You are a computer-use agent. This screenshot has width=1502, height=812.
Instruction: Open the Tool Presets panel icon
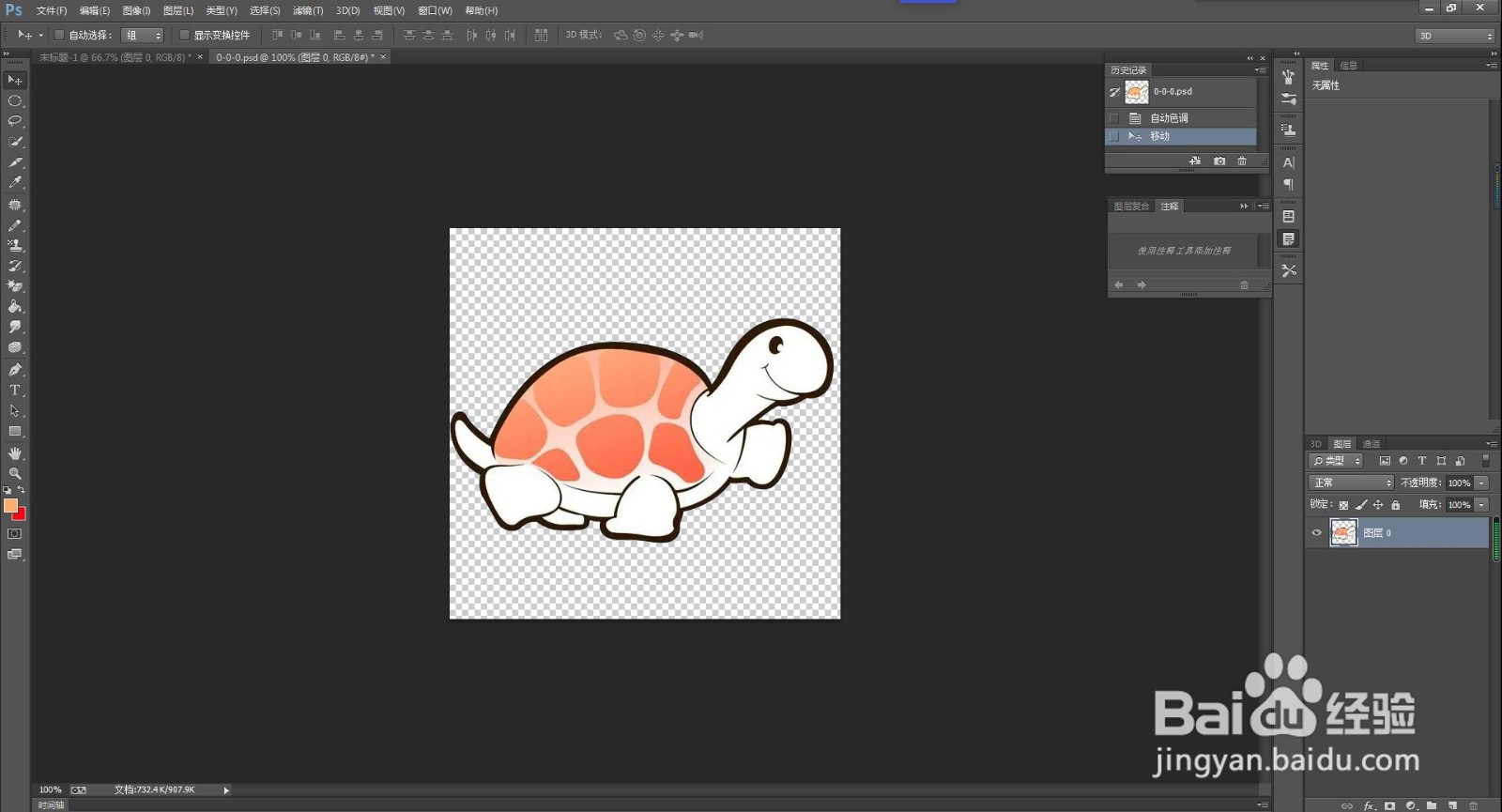[1288, 270]
